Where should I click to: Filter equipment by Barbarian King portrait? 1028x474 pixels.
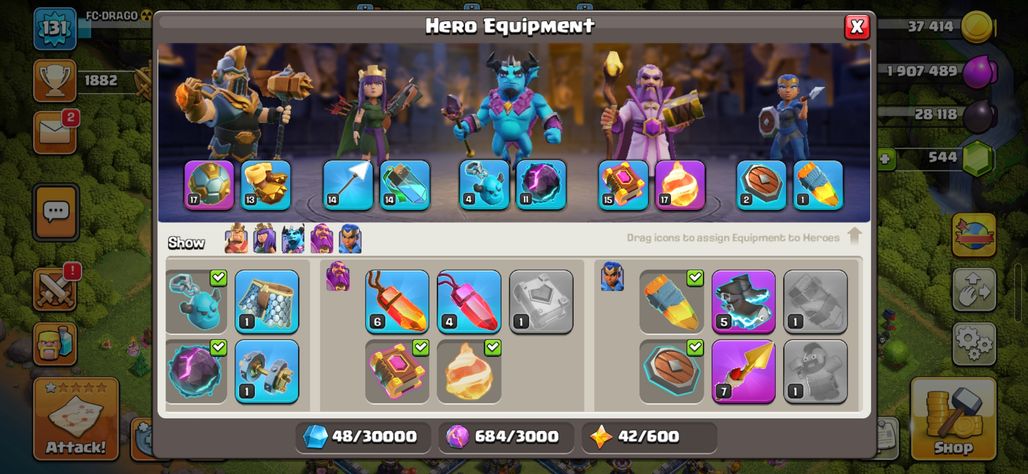pyautogui.click(x=237, y=239)
